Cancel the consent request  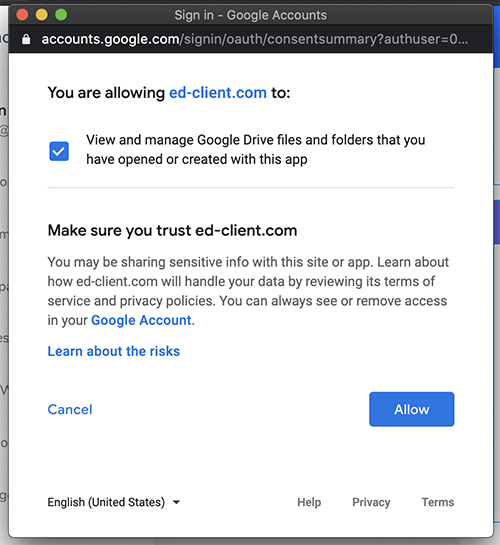pos(70,409)
